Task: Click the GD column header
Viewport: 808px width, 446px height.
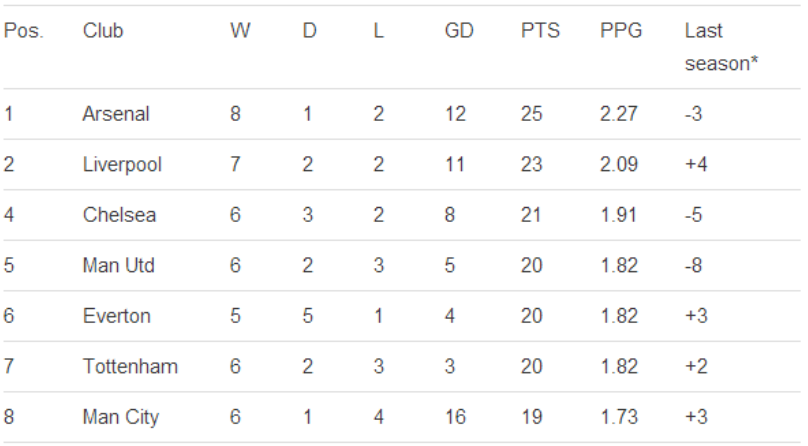Action: (x=459, y=31)
